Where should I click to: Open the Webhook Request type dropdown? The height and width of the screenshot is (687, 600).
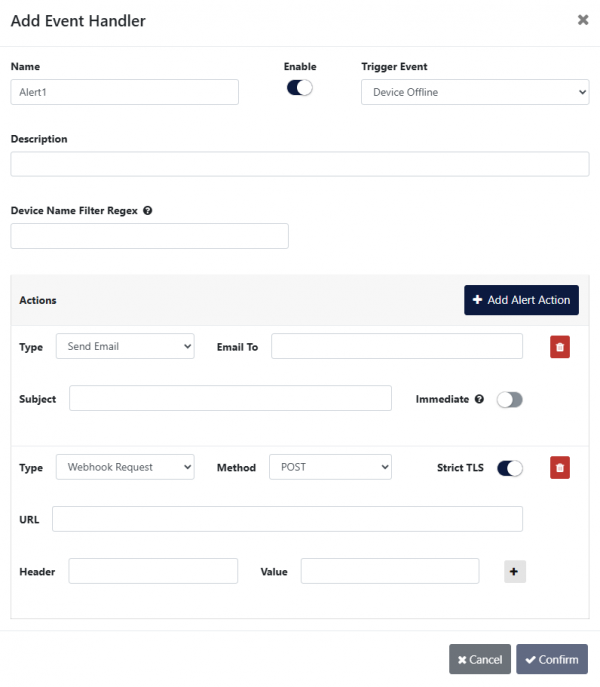point(125,467)
